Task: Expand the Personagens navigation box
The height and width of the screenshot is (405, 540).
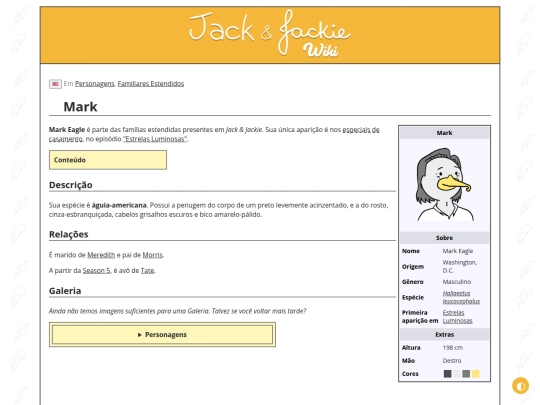Action: coord(162,335)
